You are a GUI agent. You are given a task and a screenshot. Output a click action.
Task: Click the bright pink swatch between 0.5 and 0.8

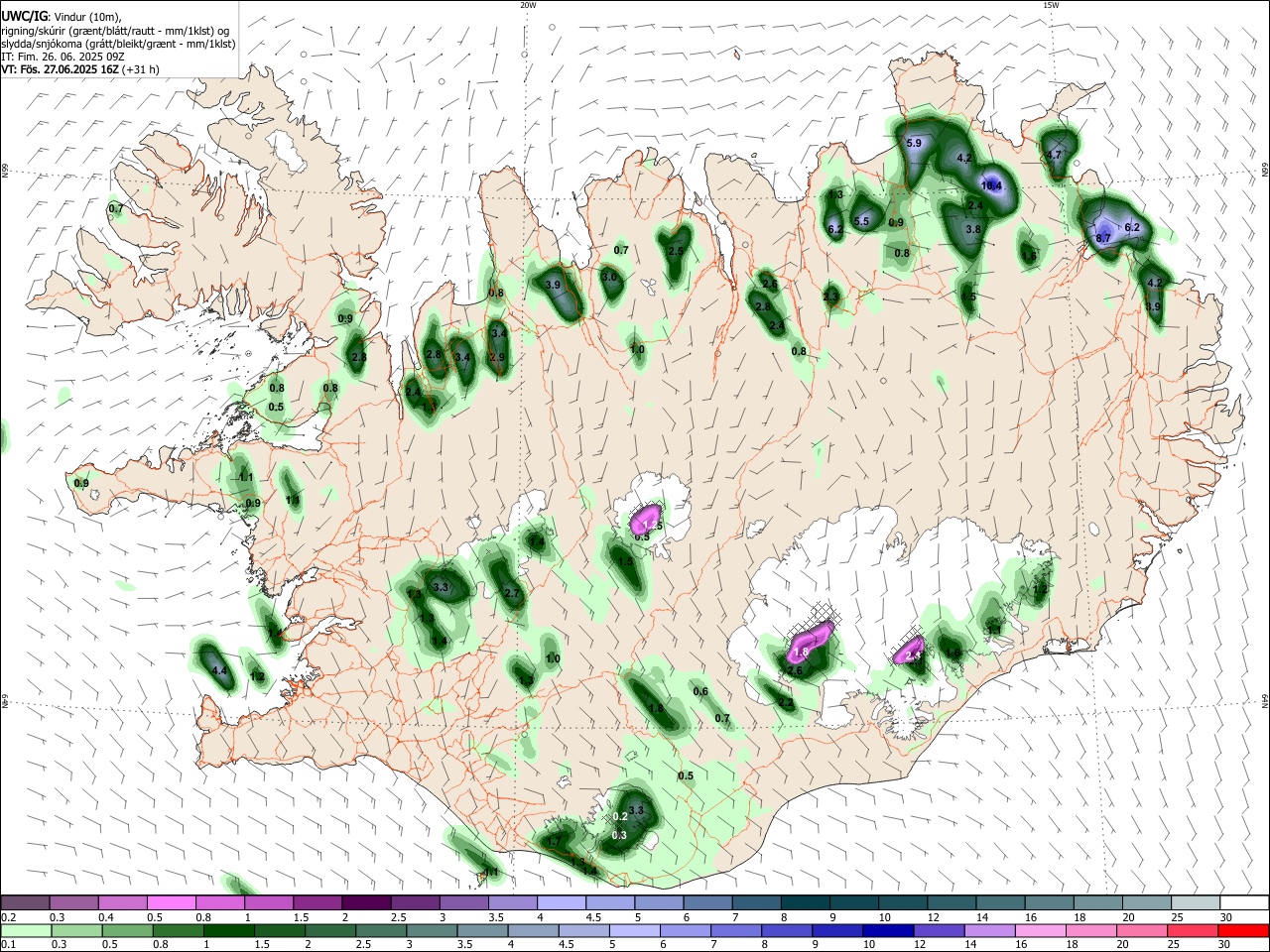point(172,902)
